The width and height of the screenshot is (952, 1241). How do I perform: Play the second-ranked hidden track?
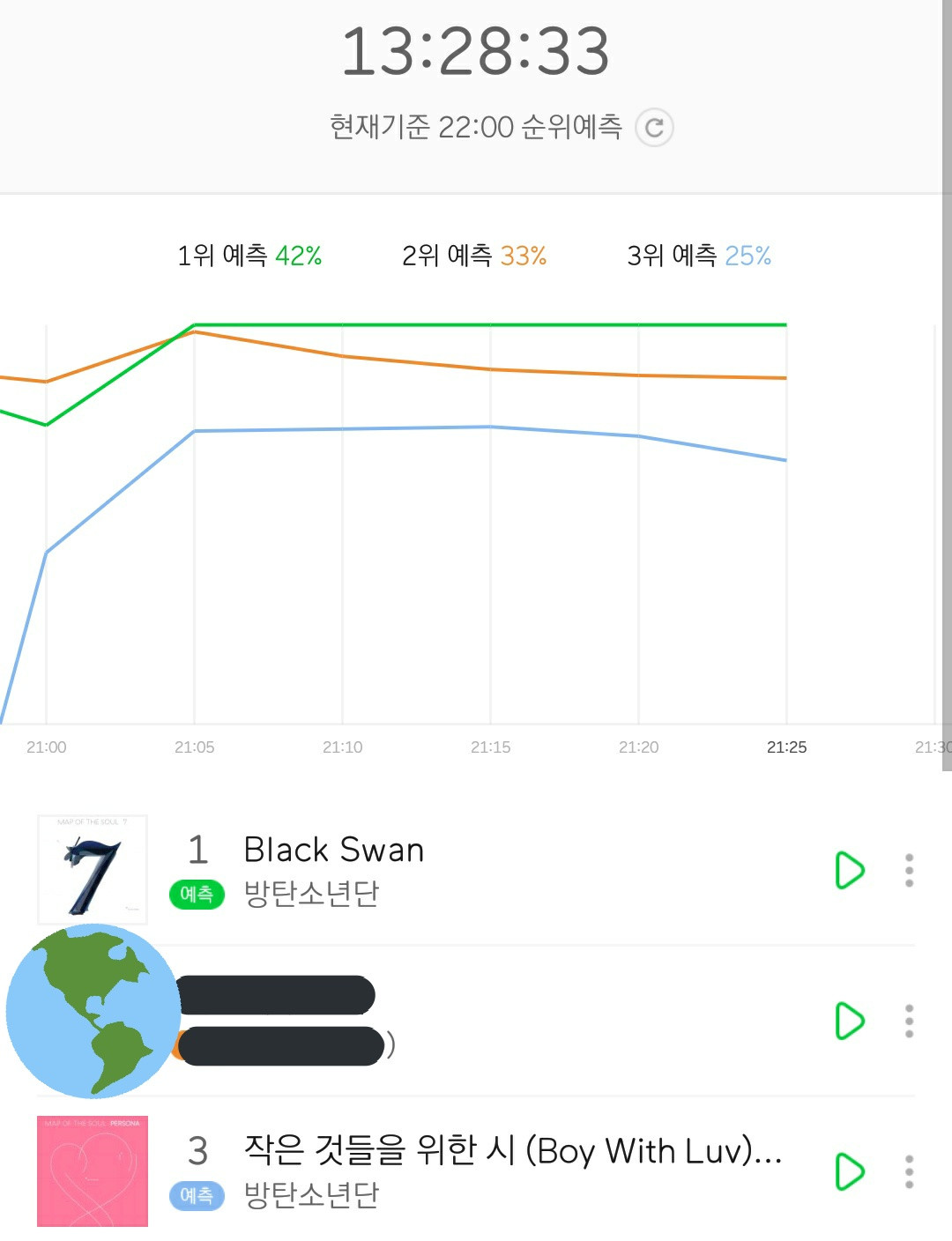coord(849,1021)
